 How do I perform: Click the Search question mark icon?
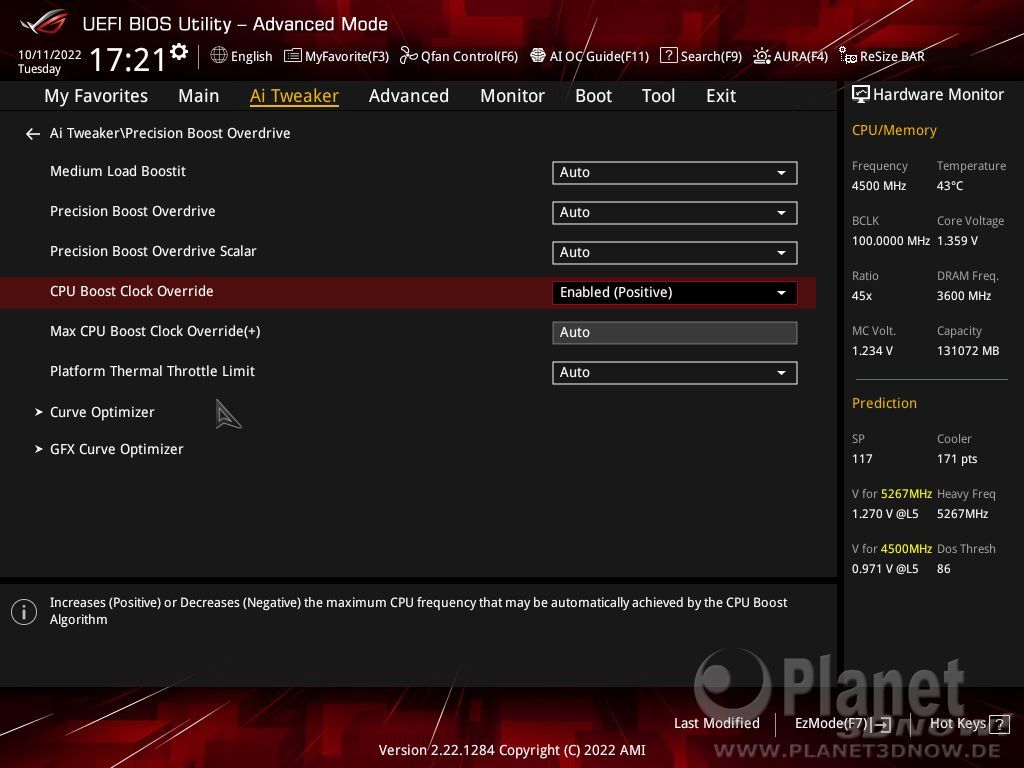pos(668,56)
